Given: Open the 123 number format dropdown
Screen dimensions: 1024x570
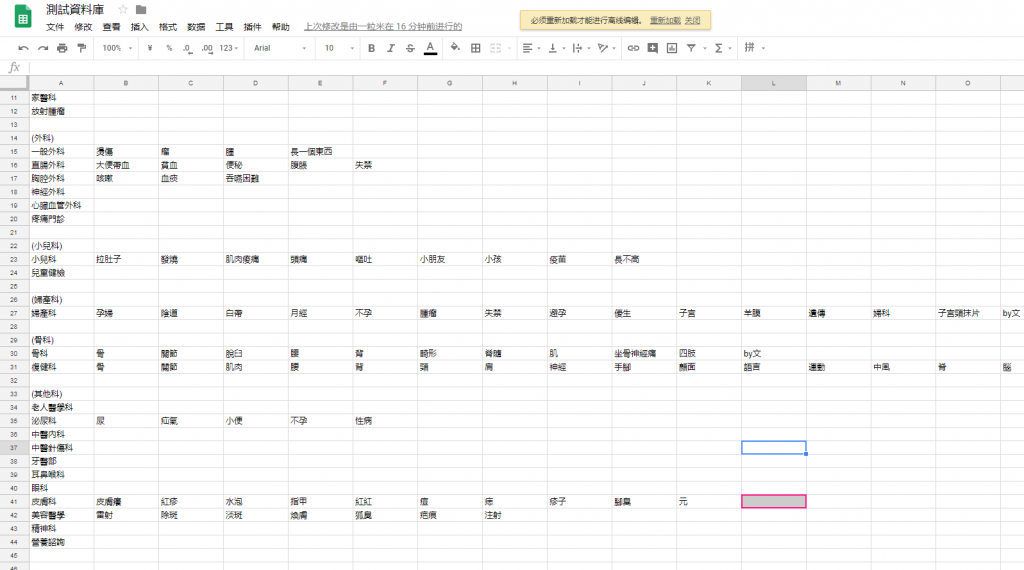Looking at the screenshot, I should [229, 48].
